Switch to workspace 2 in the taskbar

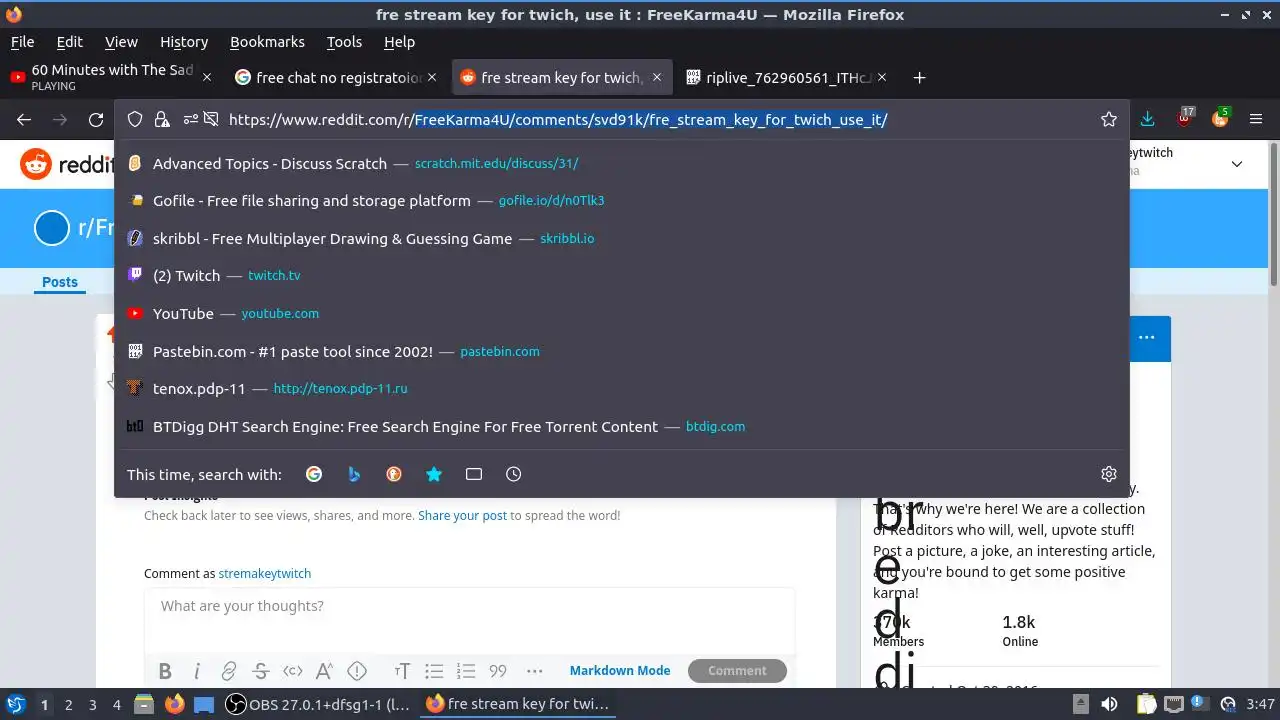point(68,705)
